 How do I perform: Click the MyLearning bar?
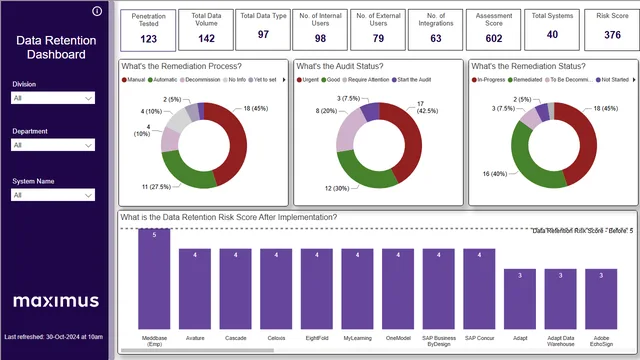click(357, 289)
